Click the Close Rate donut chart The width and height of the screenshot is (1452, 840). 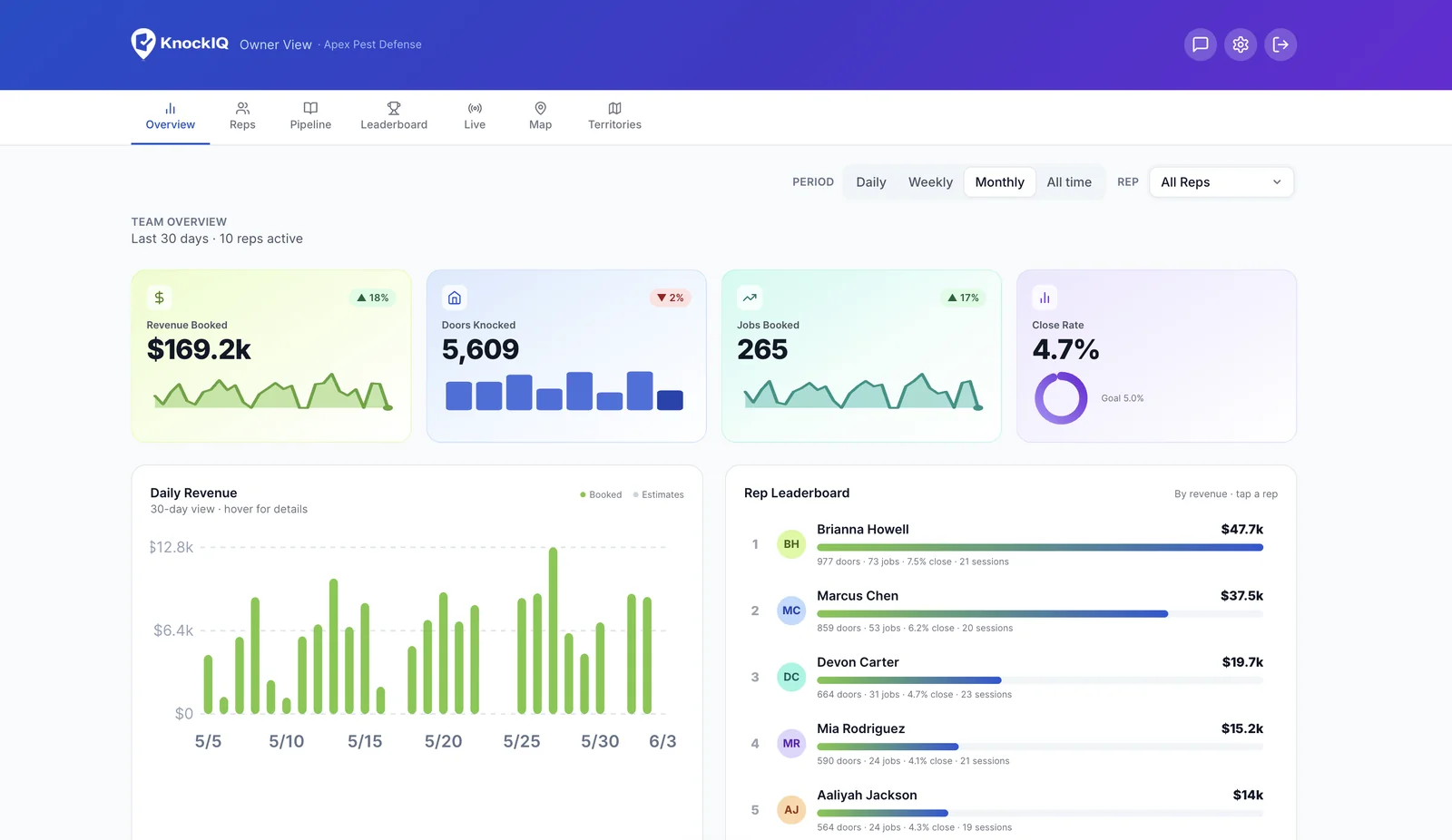point(1061,398)
